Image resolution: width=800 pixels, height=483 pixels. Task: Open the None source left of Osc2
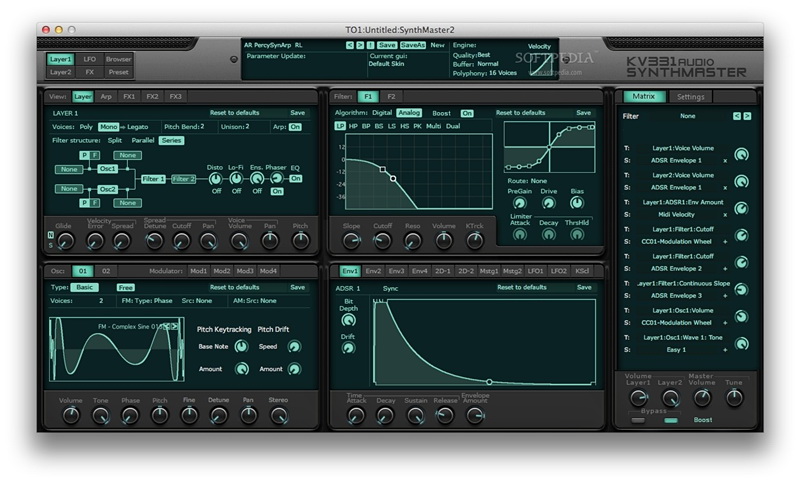pos(69,189)
